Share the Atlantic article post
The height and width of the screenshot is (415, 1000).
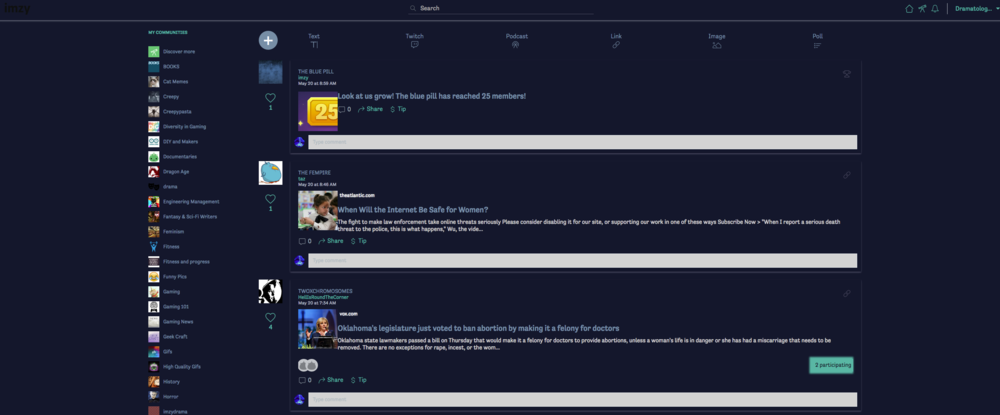pos(330,241)
